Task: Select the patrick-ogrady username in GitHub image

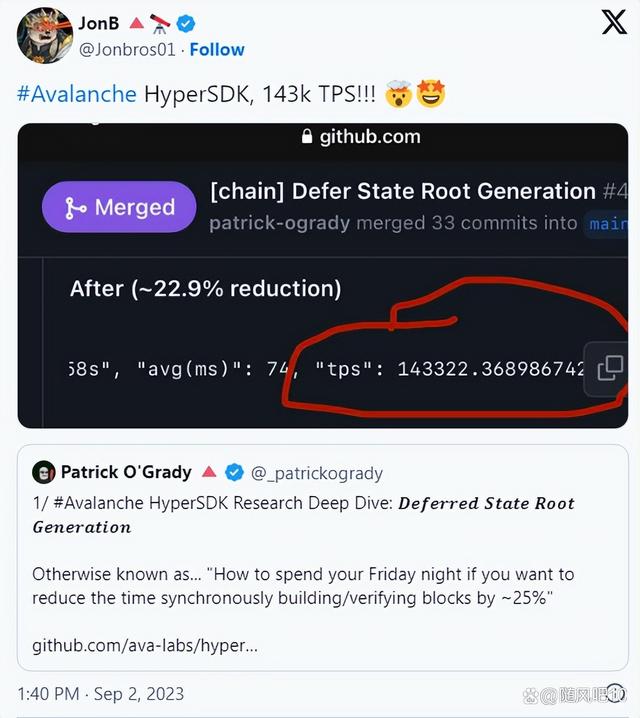Action: tap(282, 223)
